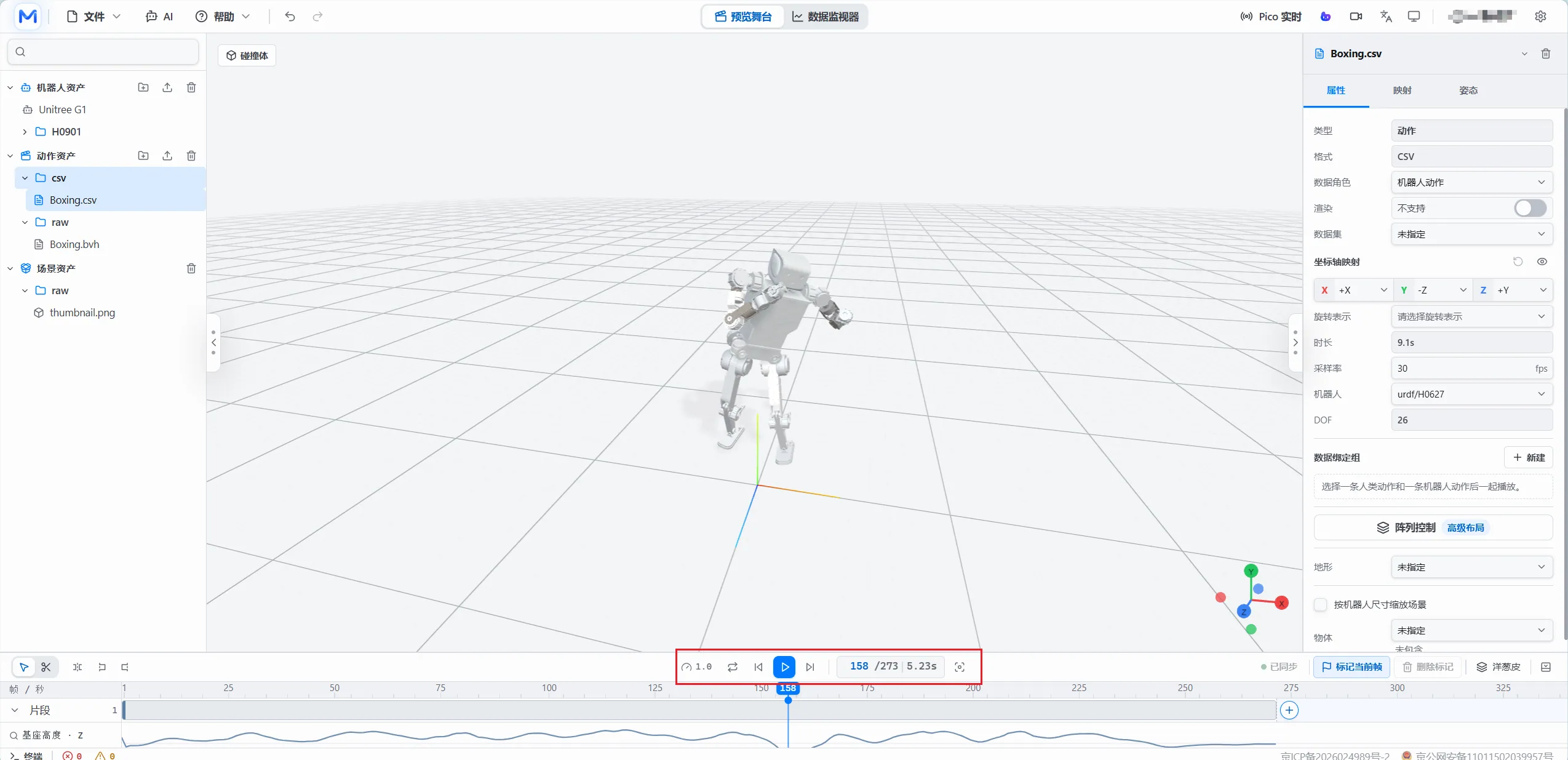Select the scissors cut tool
This screenshot has height=760, width=1568.
pos(46,667)
